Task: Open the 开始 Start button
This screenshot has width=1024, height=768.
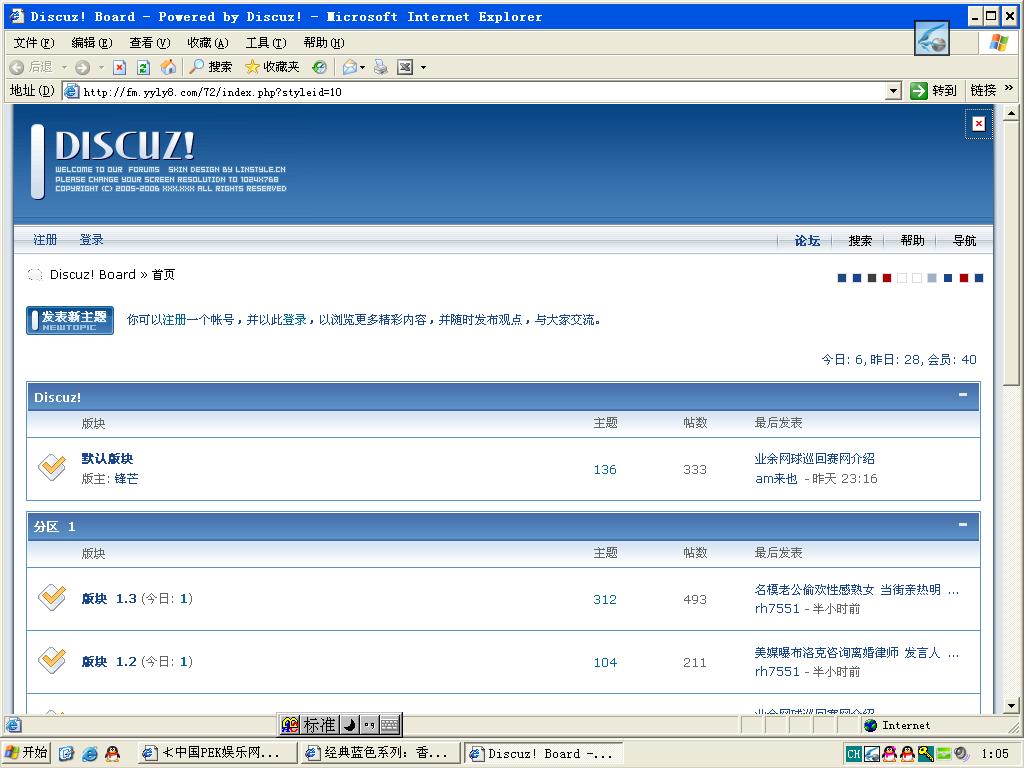Action: pos(26,753)
